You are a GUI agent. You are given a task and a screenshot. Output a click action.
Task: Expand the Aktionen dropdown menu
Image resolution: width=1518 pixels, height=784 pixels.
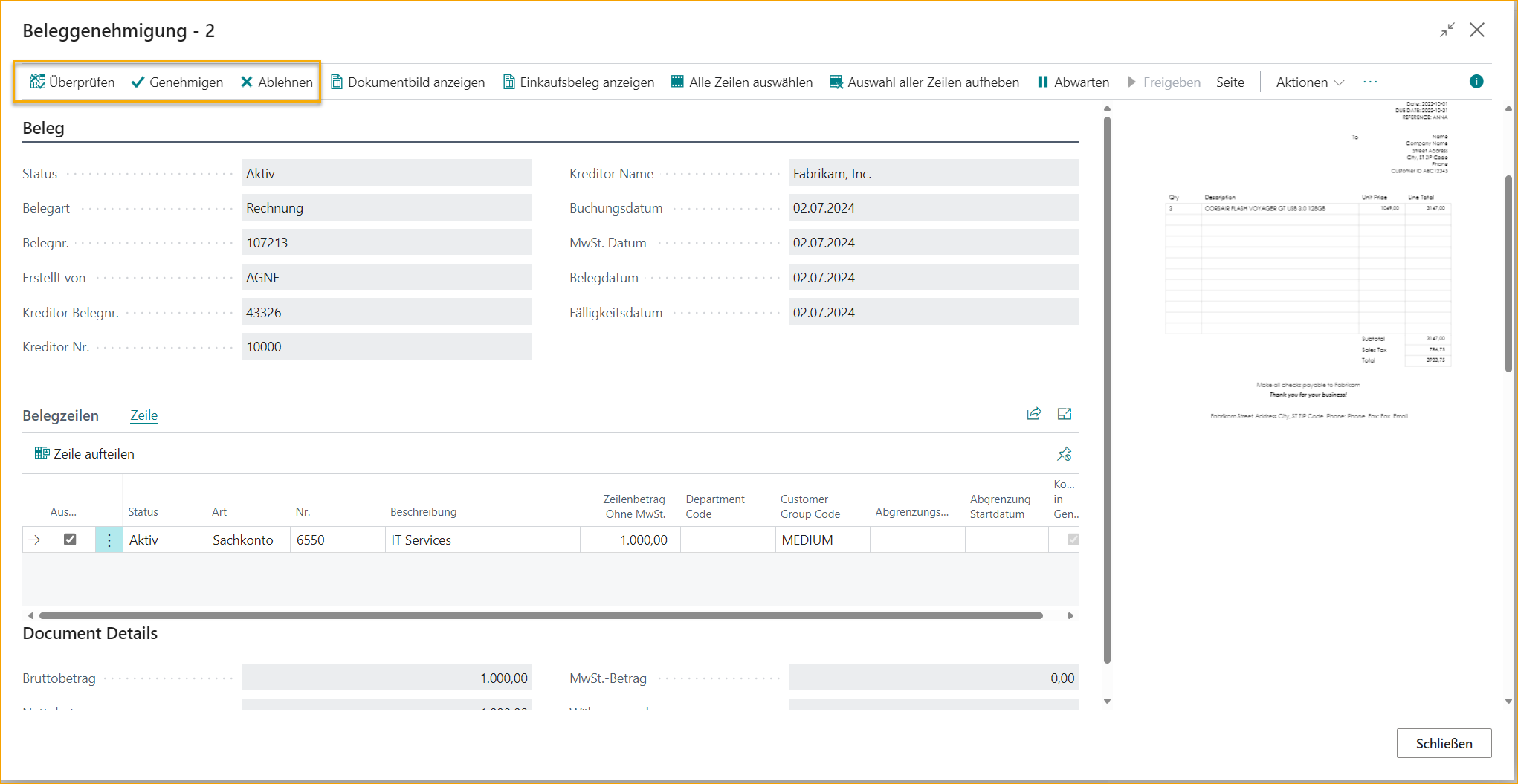1309,82
